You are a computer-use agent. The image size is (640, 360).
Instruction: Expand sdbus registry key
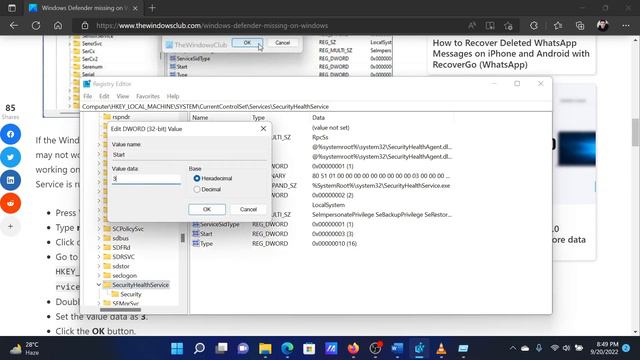click(x=99, y=238)
